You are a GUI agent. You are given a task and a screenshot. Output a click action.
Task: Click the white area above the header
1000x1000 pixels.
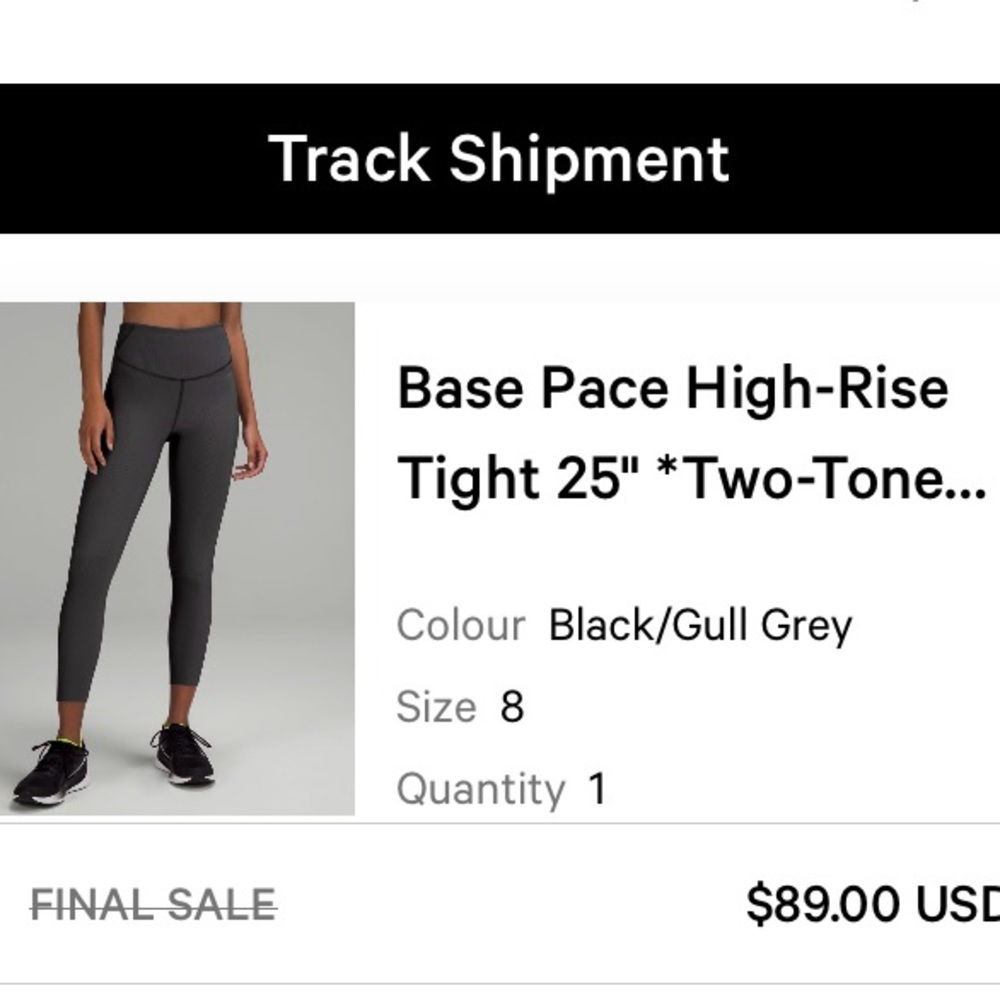(500, 42)
